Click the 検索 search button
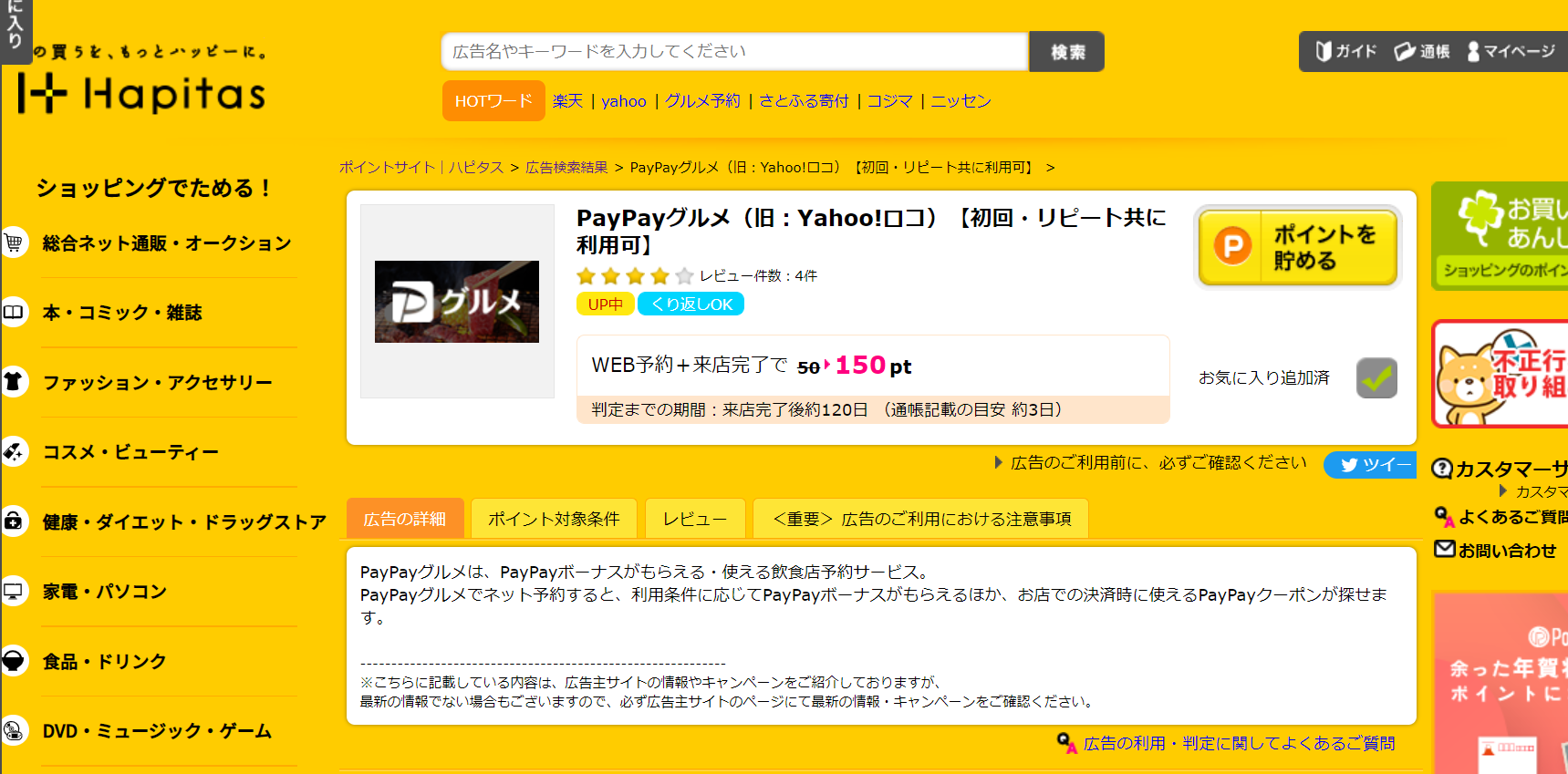This screenshot has width=1568, height=774. [1066, 52]
